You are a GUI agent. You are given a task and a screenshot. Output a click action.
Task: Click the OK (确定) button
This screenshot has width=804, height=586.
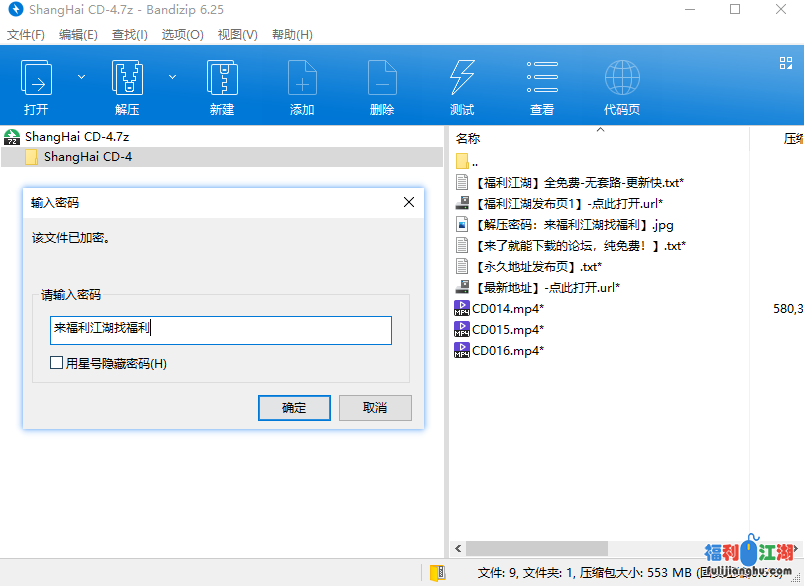294,408
